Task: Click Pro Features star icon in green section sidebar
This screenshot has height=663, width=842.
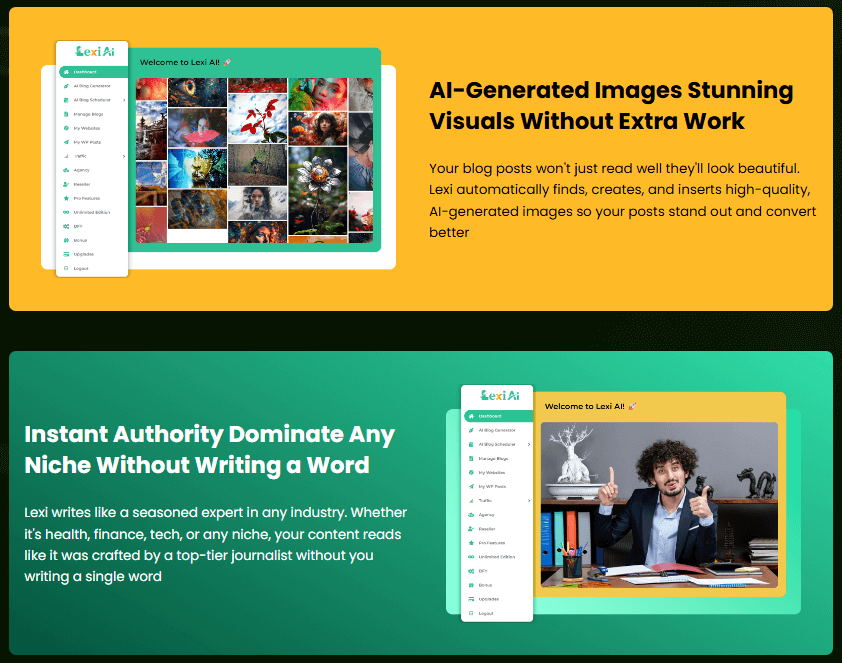Action: [470, 542]
